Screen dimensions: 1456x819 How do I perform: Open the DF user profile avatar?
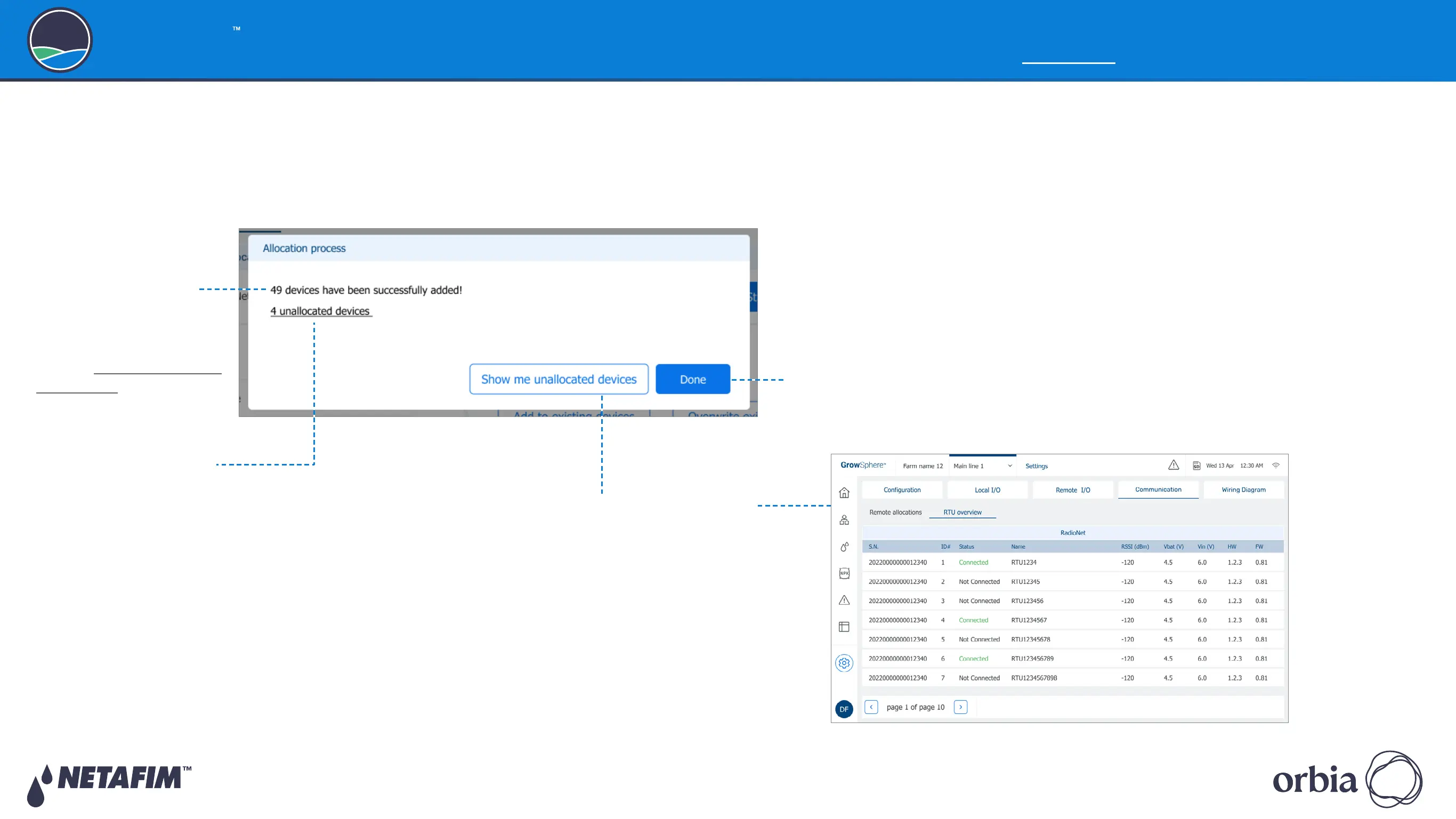(844, 709)
